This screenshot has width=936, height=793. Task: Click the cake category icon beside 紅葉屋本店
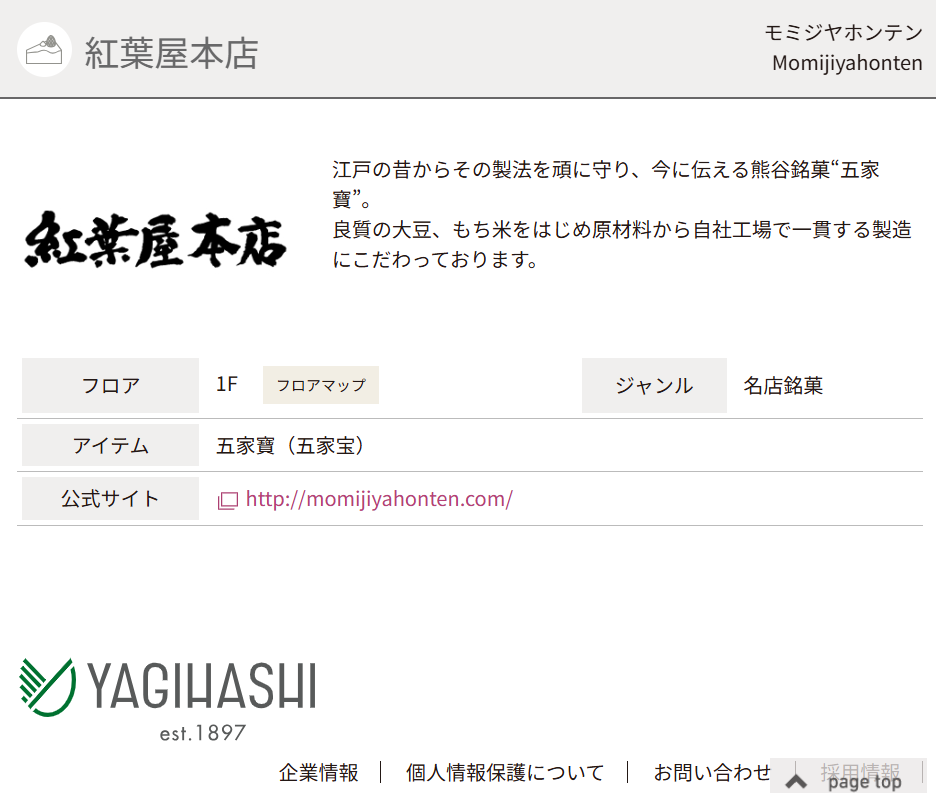point(44,50)
